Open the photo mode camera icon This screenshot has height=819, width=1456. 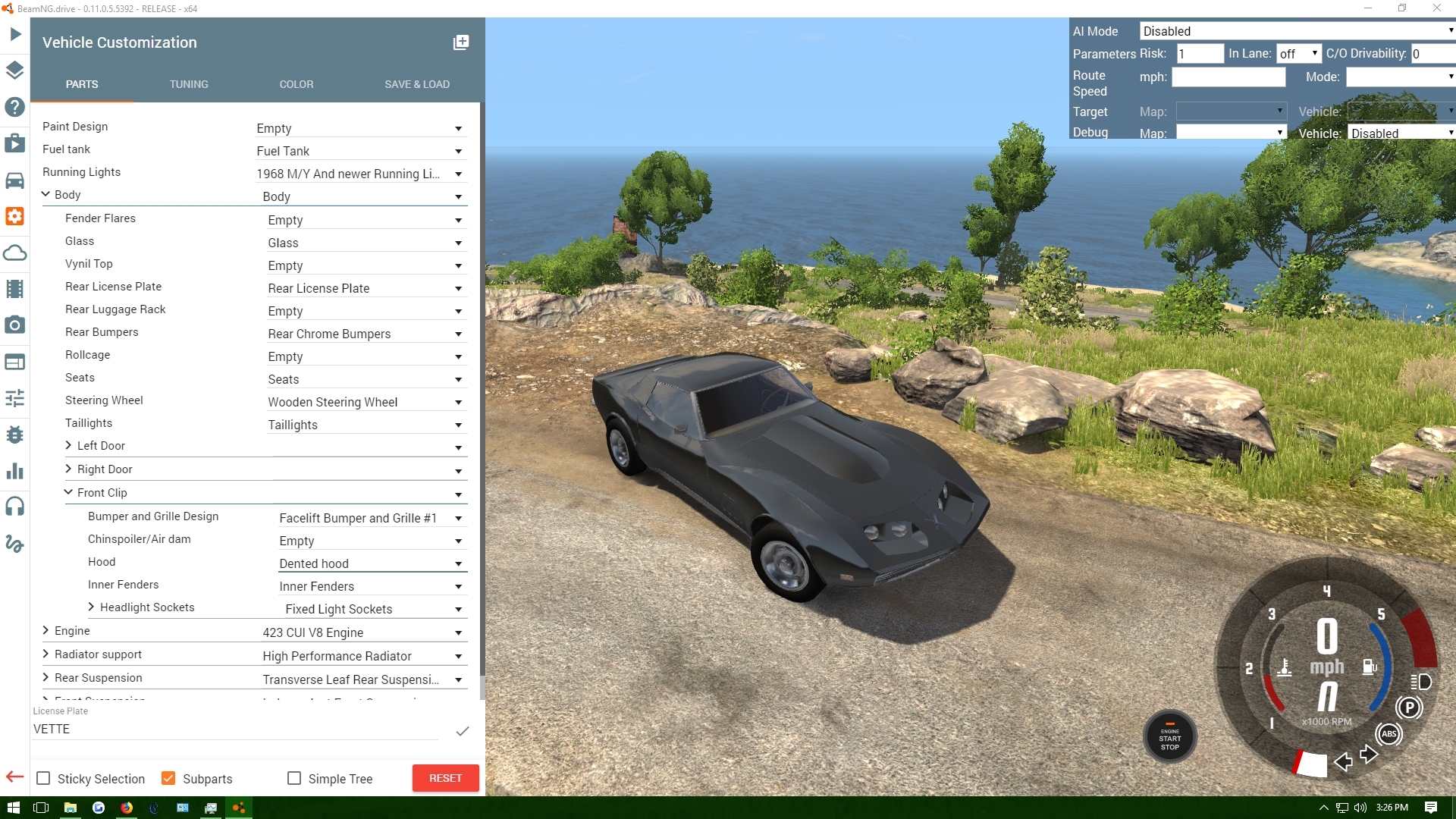tap(15, 325)
